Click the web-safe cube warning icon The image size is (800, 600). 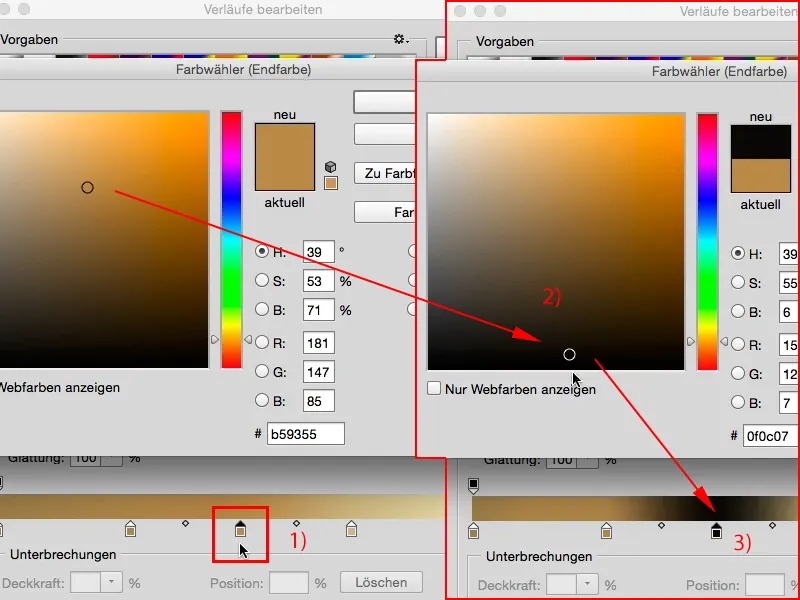pyautogui.click(x=331, y=167)
